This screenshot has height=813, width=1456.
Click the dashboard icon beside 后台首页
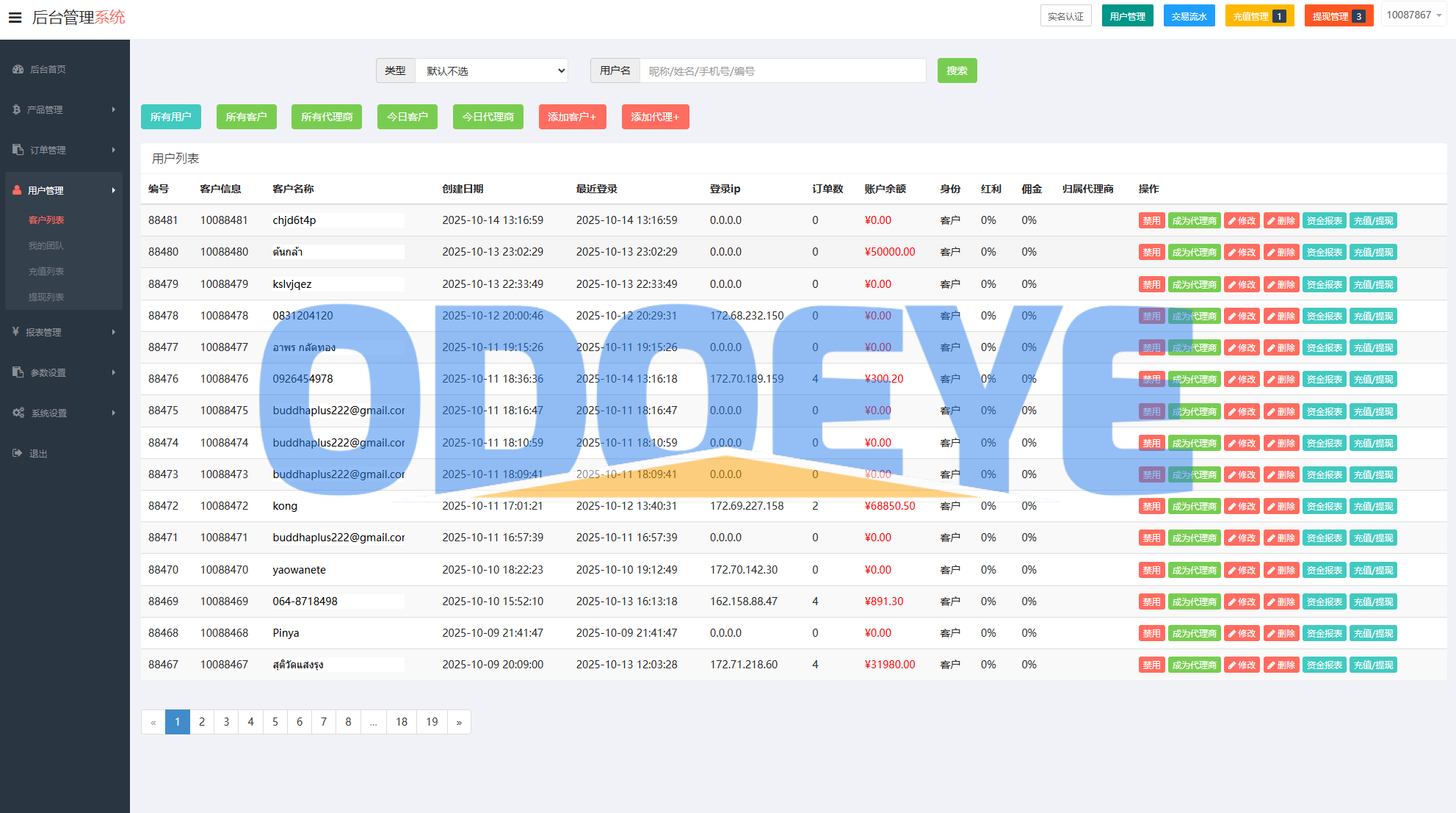tap(18, 69)
